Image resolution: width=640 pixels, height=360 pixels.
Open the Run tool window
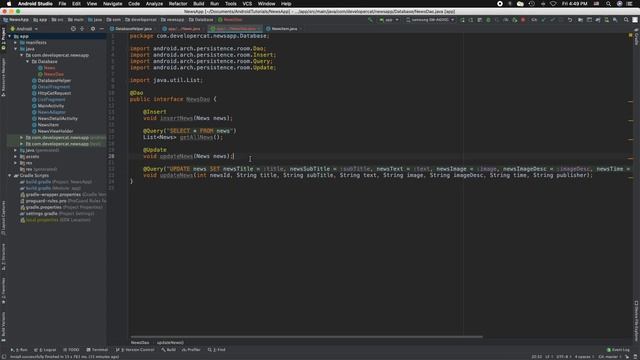coord(19,350)
